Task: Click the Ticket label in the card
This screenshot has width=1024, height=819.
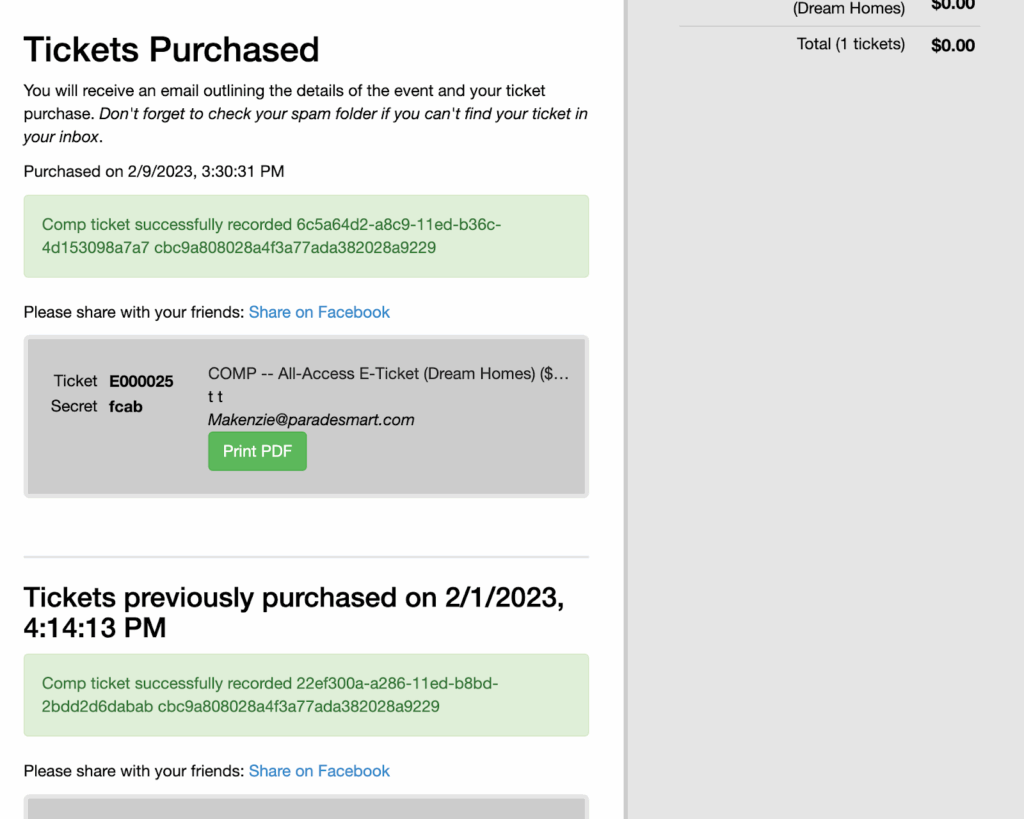Action: 76,381
